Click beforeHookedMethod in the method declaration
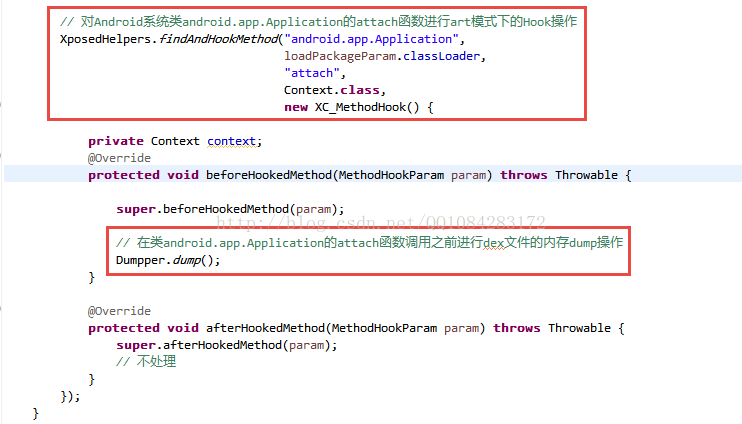The width and height of the screenshot is (742, 424). click(x=269, y=175)
